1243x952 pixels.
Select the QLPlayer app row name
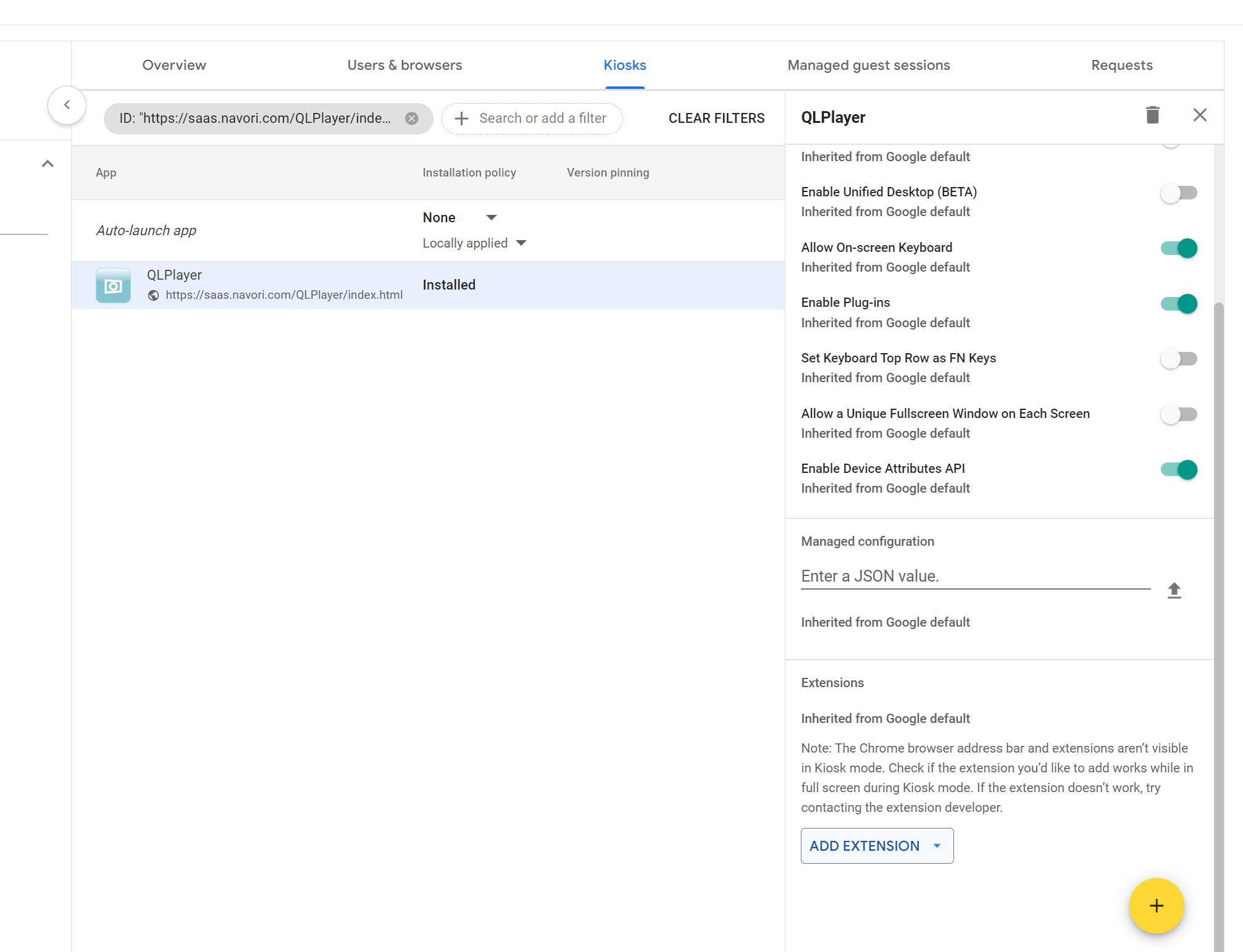coord(174,275)
